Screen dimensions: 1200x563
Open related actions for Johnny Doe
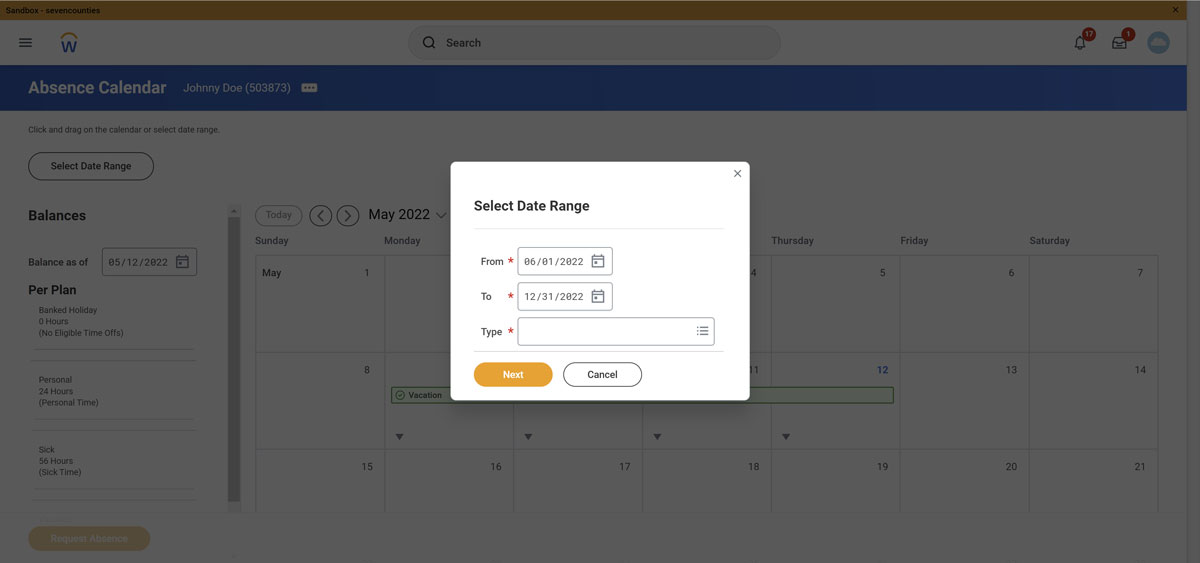pyautogui.click(x=309, y=88)
